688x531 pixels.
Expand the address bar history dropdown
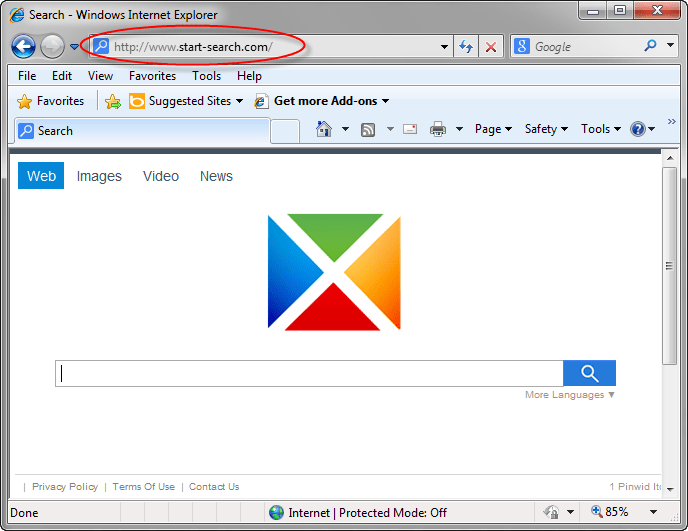(x=444, y=47)
